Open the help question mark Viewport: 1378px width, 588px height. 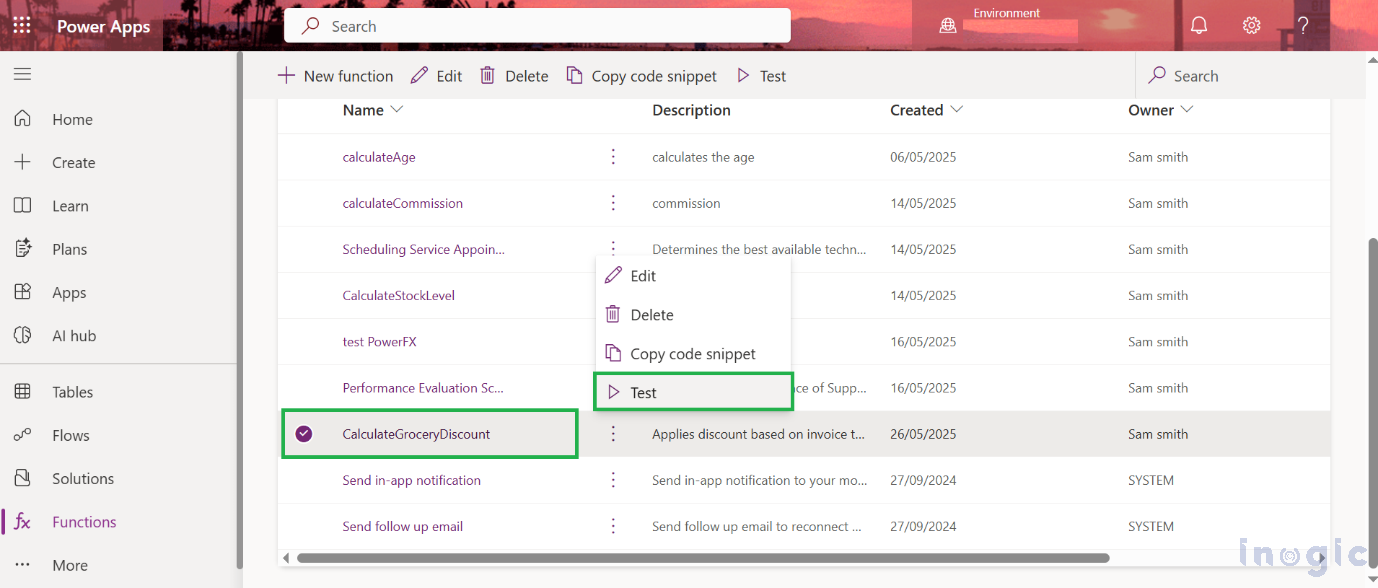coord(1303,26)
